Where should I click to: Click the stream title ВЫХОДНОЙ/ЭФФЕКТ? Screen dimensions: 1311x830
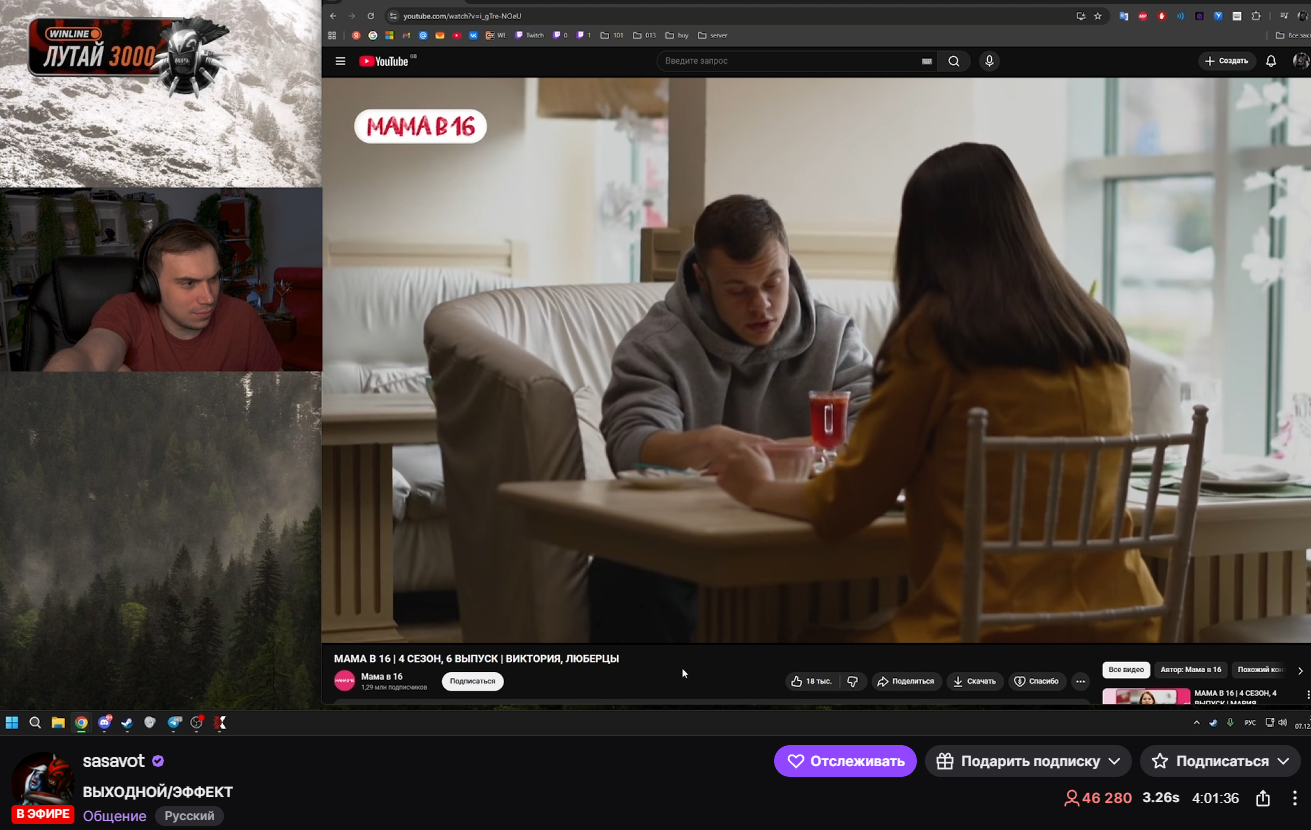tap(158, 791)
